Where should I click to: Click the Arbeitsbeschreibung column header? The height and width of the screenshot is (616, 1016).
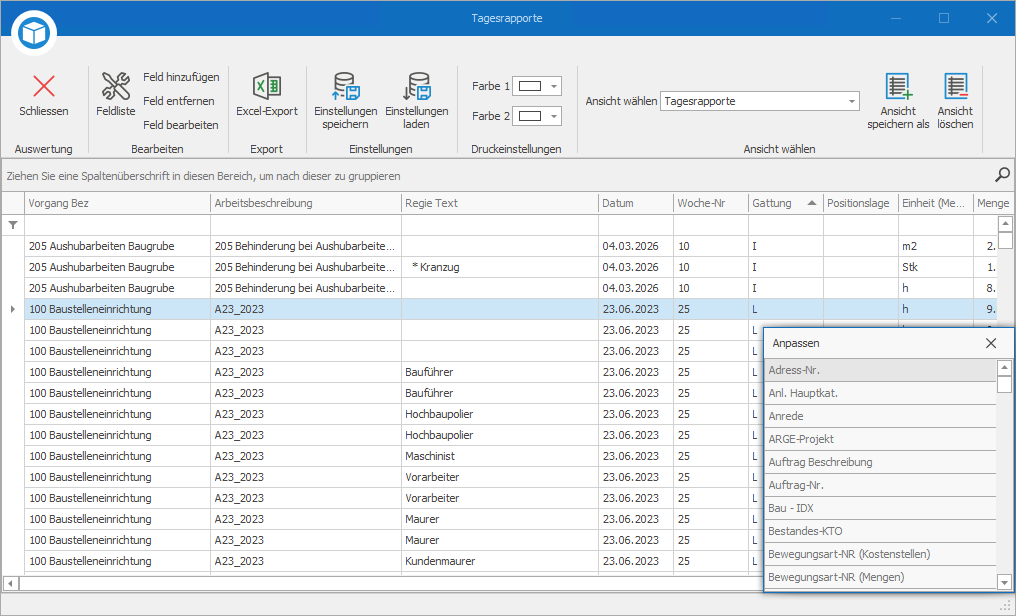(306, 203)
